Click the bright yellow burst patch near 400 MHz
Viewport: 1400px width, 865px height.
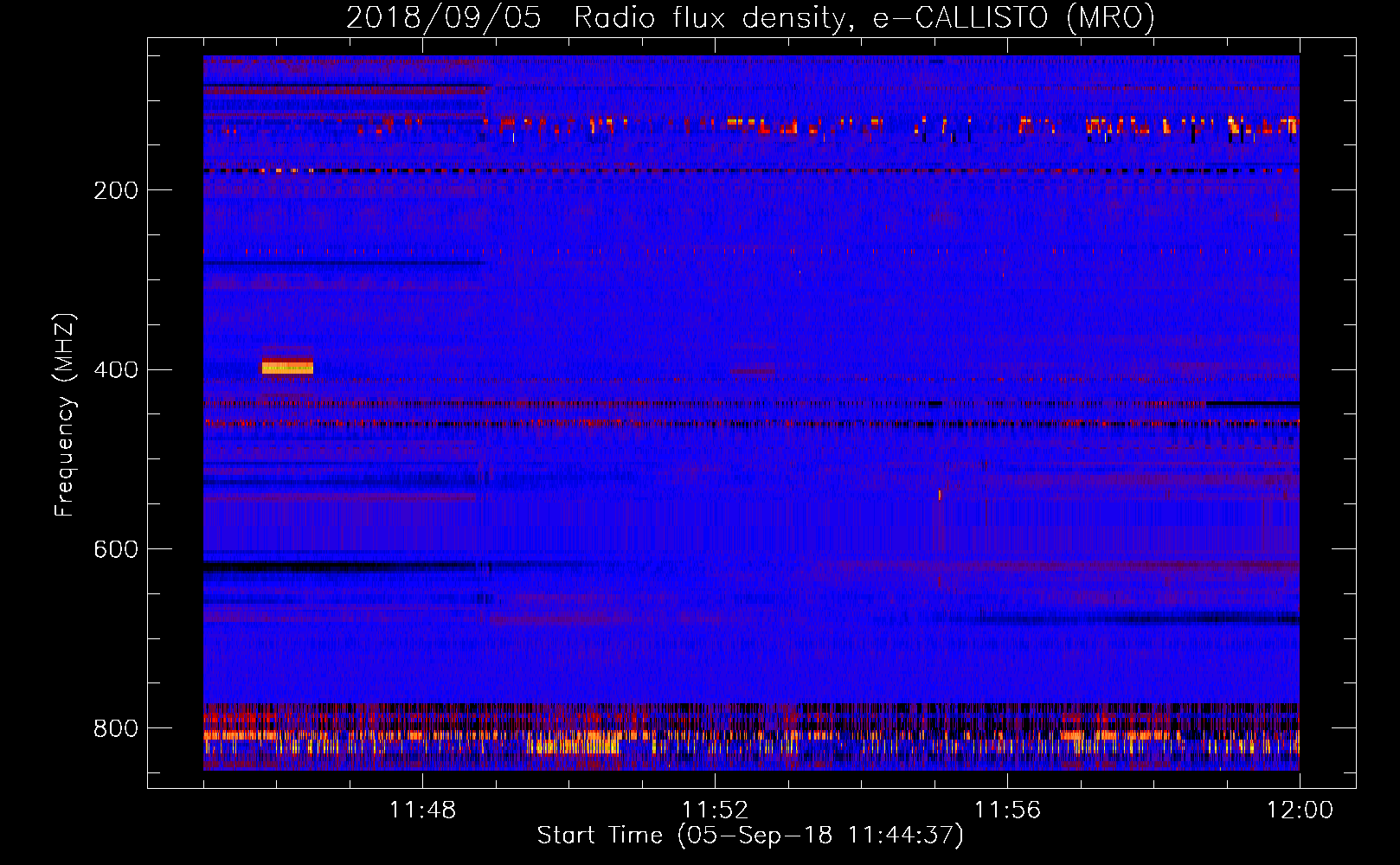[287, 368]
